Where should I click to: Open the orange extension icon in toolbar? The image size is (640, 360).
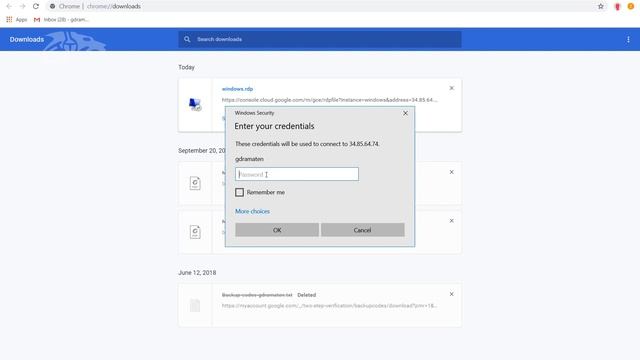(631, 6)
